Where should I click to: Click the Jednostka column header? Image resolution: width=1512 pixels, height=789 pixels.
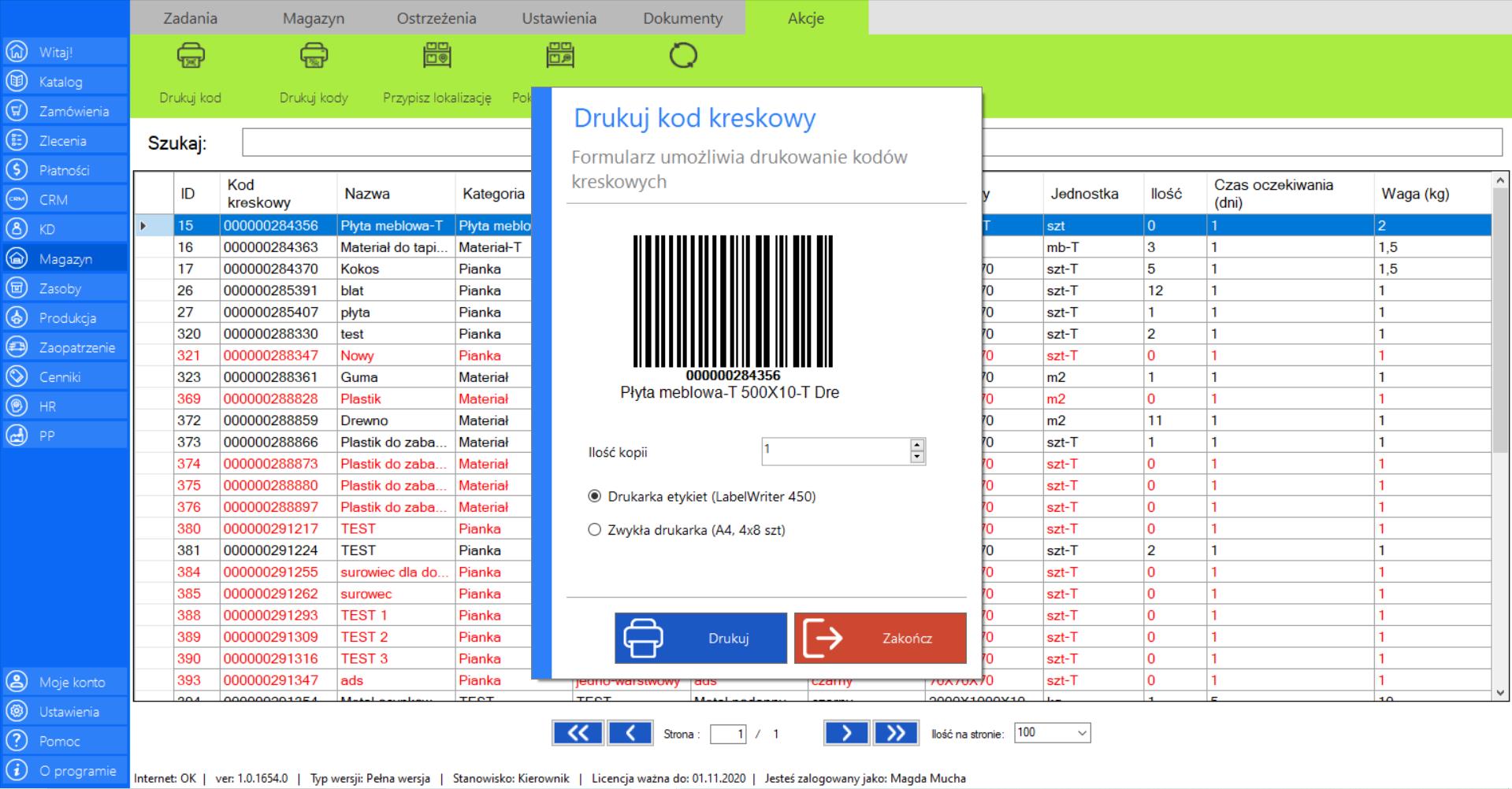click(1093, 194)
